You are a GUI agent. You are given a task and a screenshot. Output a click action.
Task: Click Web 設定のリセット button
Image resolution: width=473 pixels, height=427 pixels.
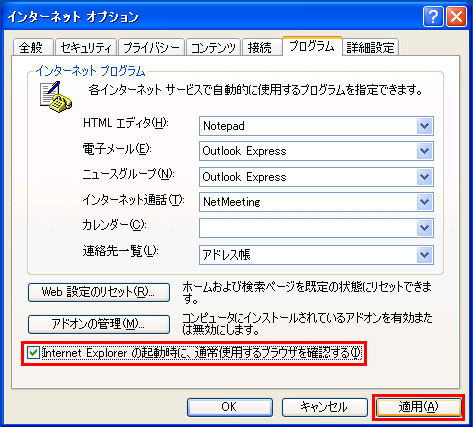click(x=99, y=292)
